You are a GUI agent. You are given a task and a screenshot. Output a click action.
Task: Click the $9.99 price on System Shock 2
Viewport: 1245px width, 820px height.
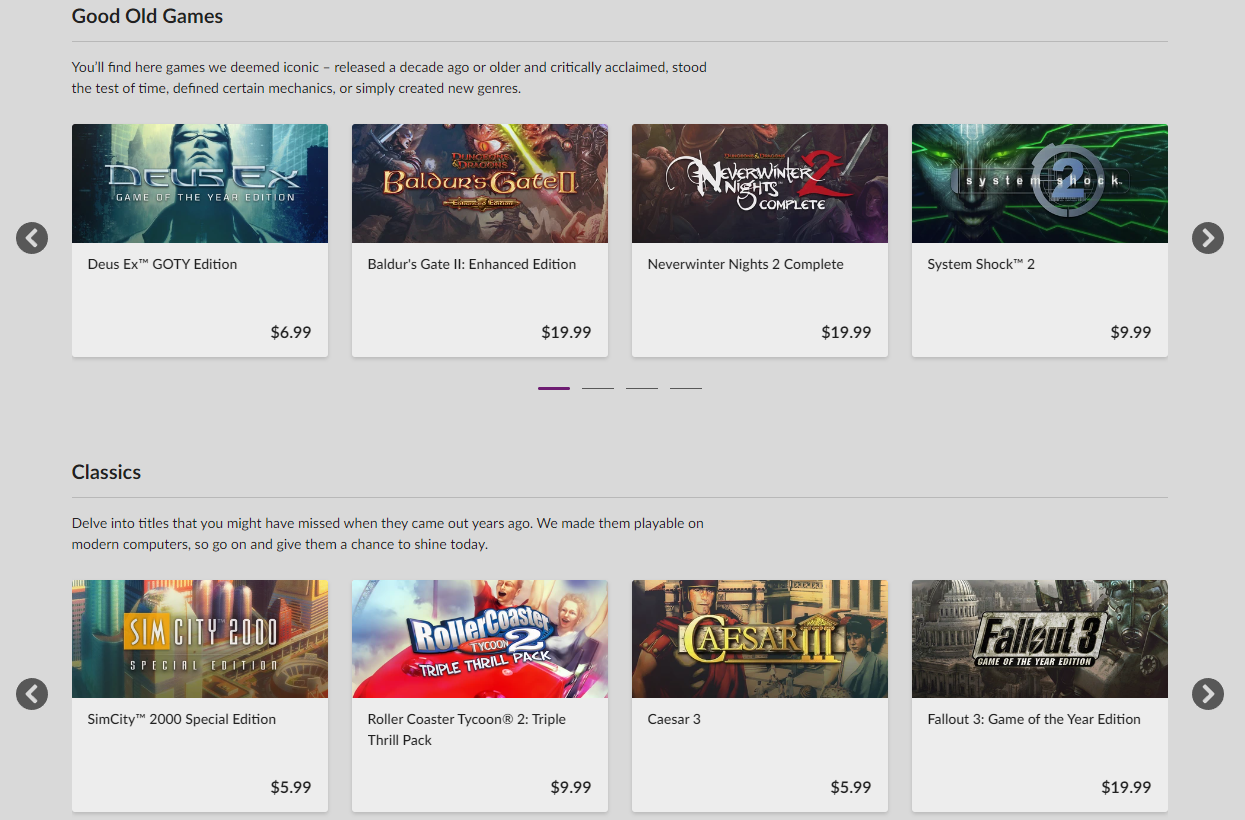pos(1131,332)
